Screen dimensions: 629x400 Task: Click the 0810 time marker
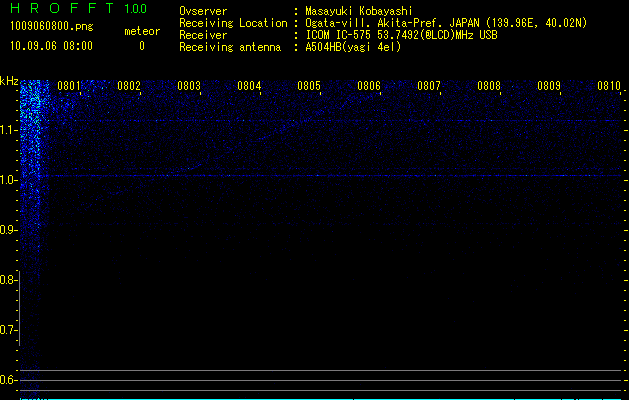pos(609,86)
